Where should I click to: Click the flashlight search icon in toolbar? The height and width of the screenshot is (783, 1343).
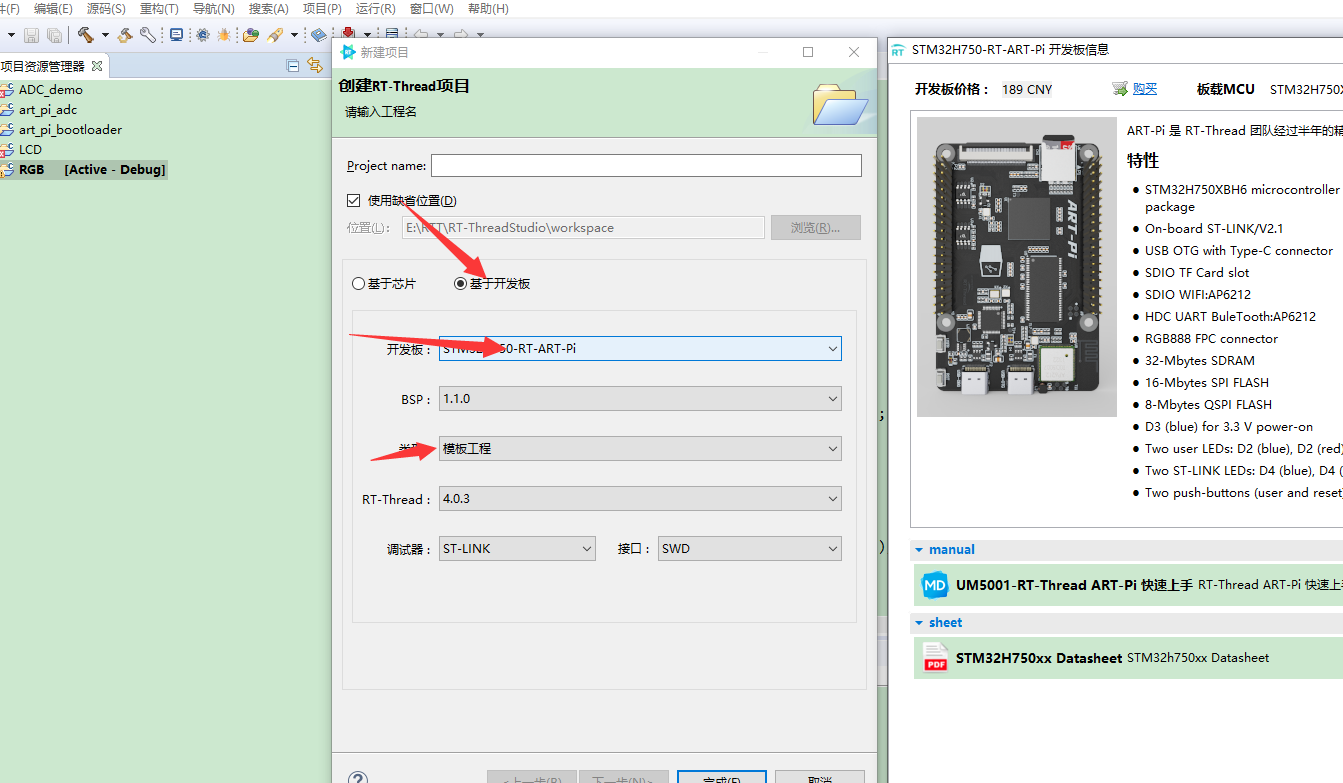[275, 35]
